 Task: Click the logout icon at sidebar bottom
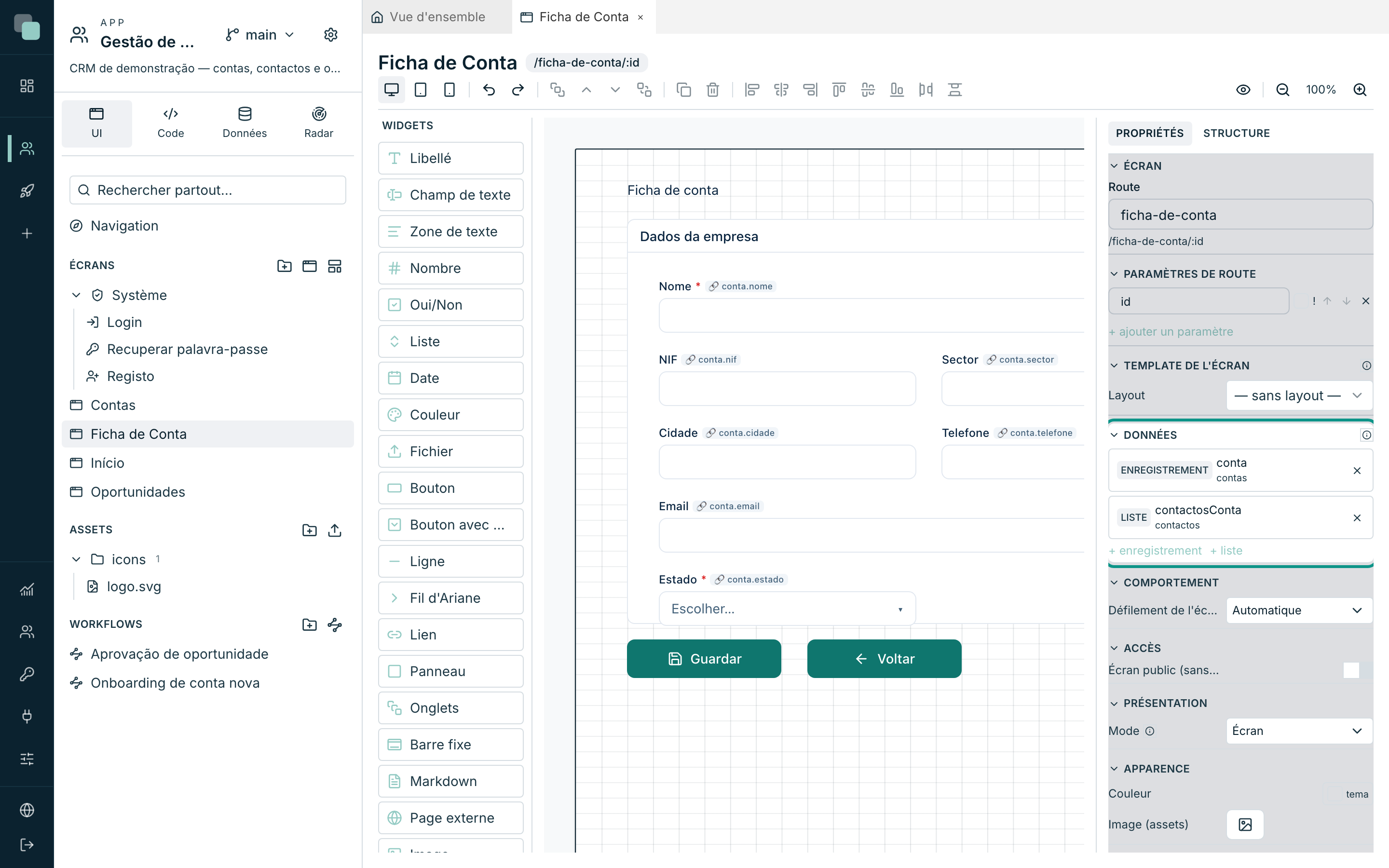[x=27, y=844]
